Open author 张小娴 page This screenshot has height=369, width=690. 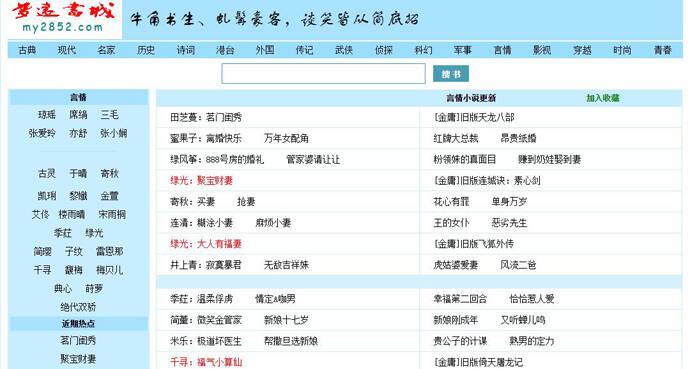coord(114,133)
